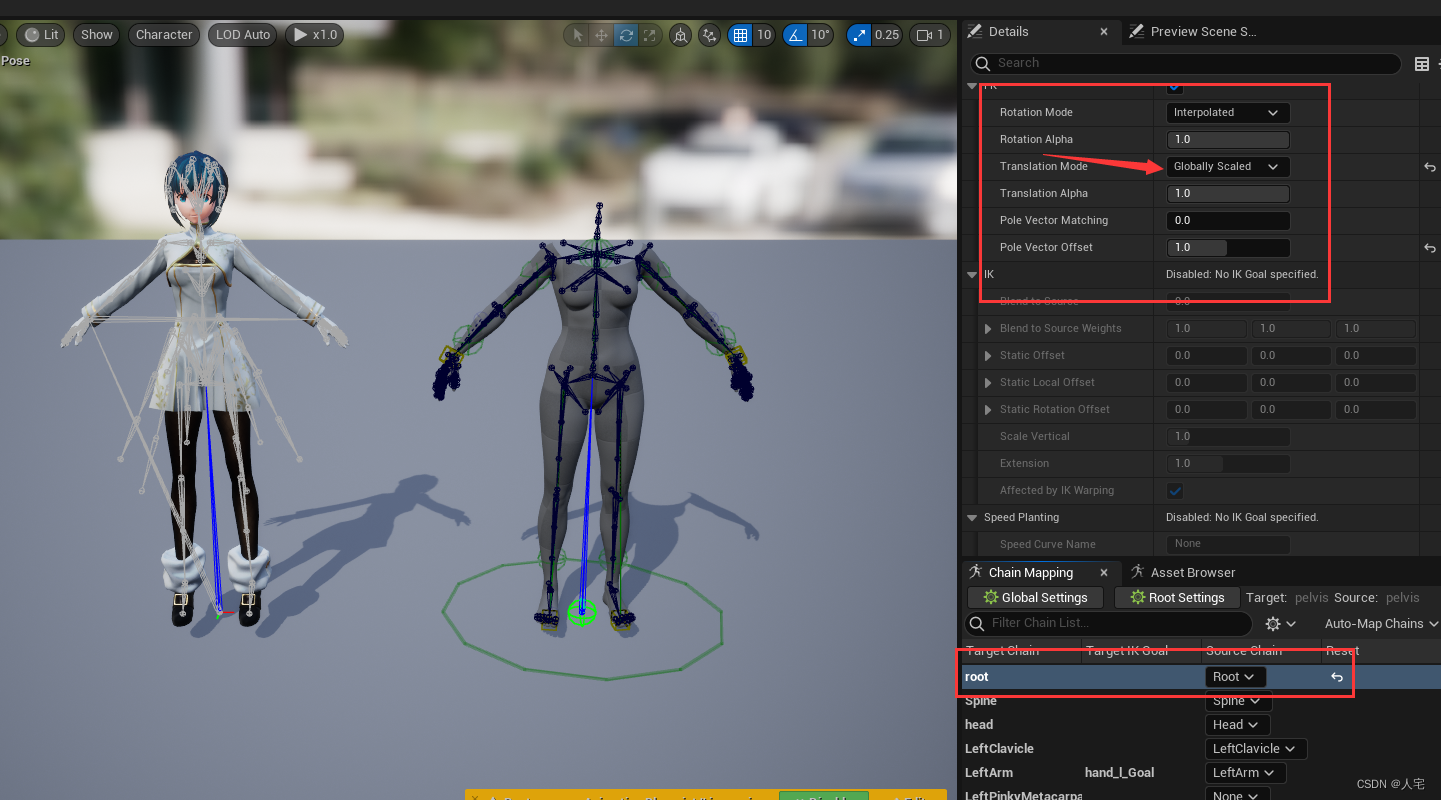Toggle the Affected by IK Warping checkbox
The width and height of the screenshot is (1441, 800).
[x=1174, y=490]
